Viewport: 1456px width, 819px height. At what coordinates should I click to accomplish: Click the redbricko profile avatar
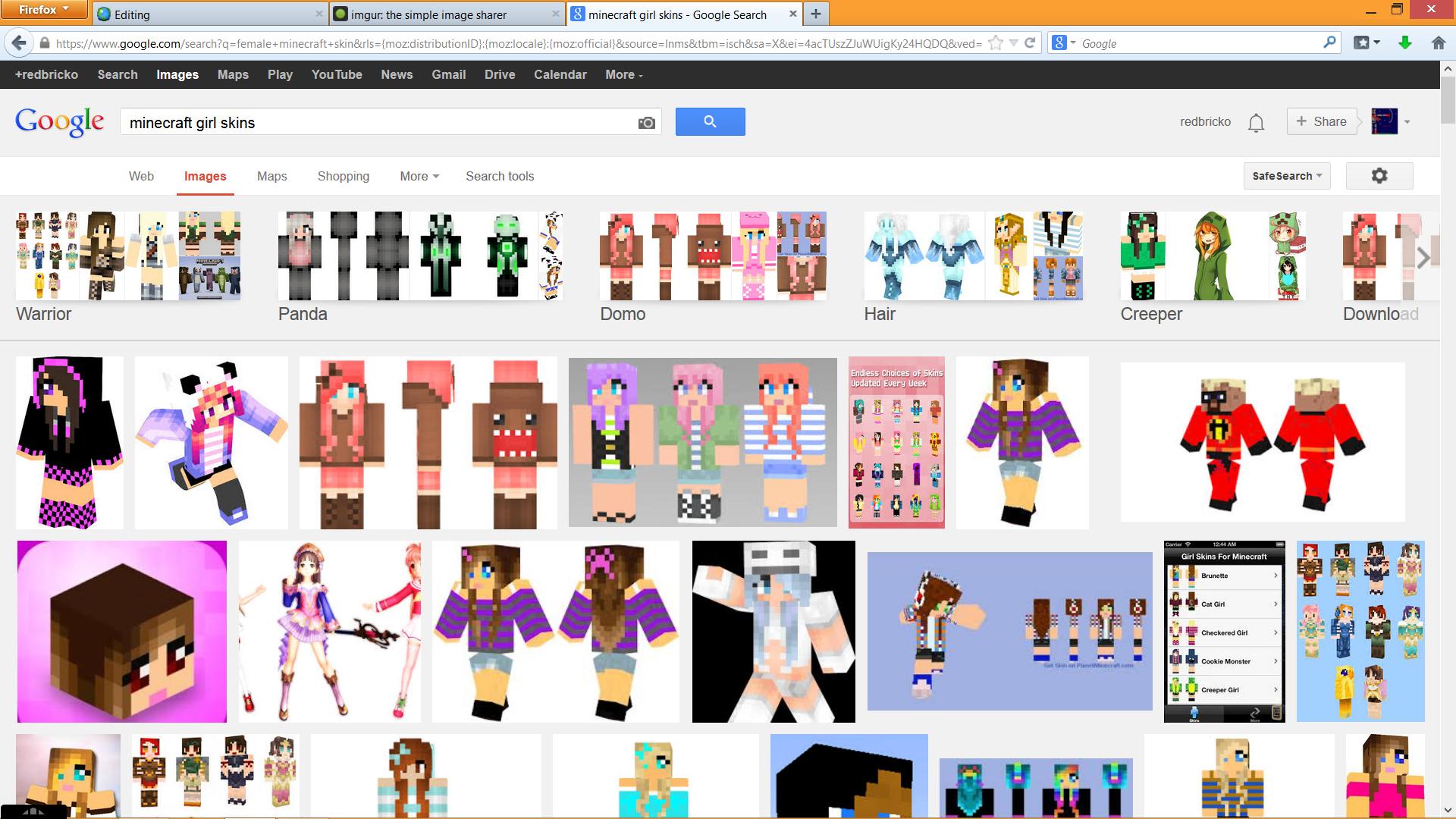click(x=1385, y=121)
